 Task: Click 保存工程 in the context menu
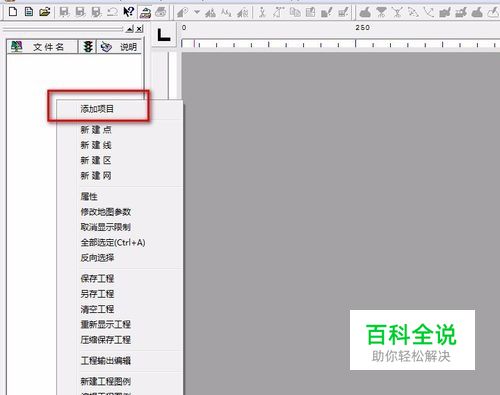coord(97,278)
